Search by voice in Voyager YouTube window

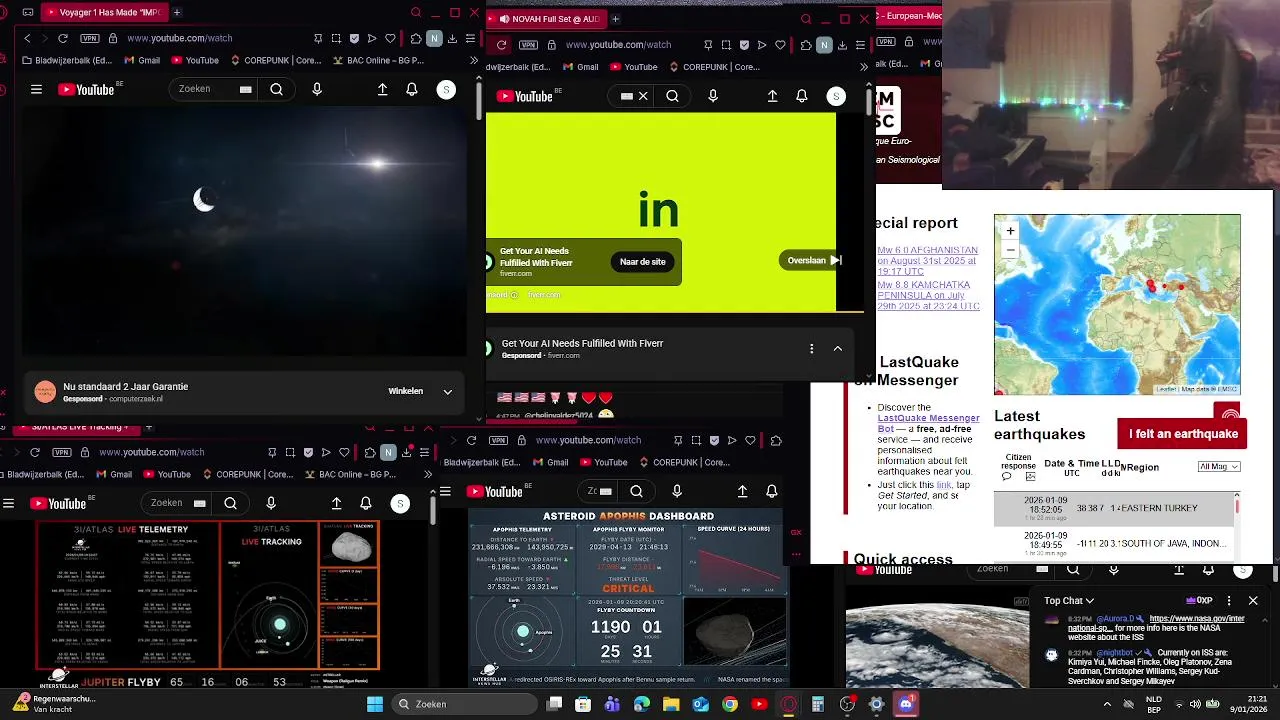pyautogui.click(x=317, y=89)
